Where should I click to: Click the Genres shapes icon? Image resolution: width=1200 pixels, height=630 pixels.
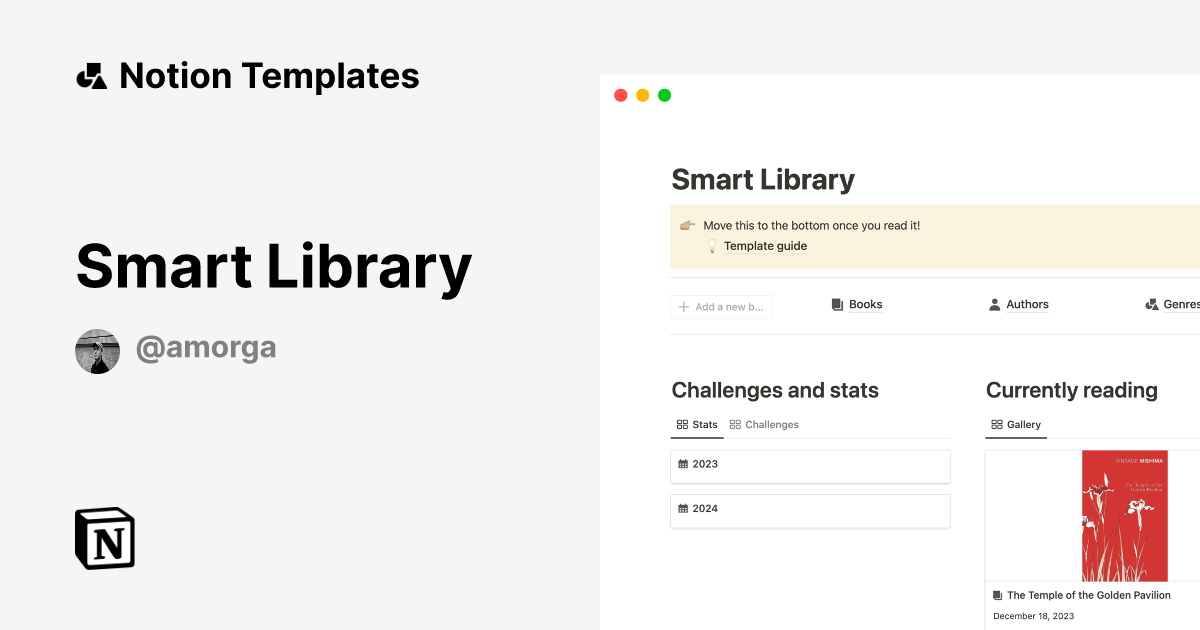pyautogui.click(x=1151, y=305)
